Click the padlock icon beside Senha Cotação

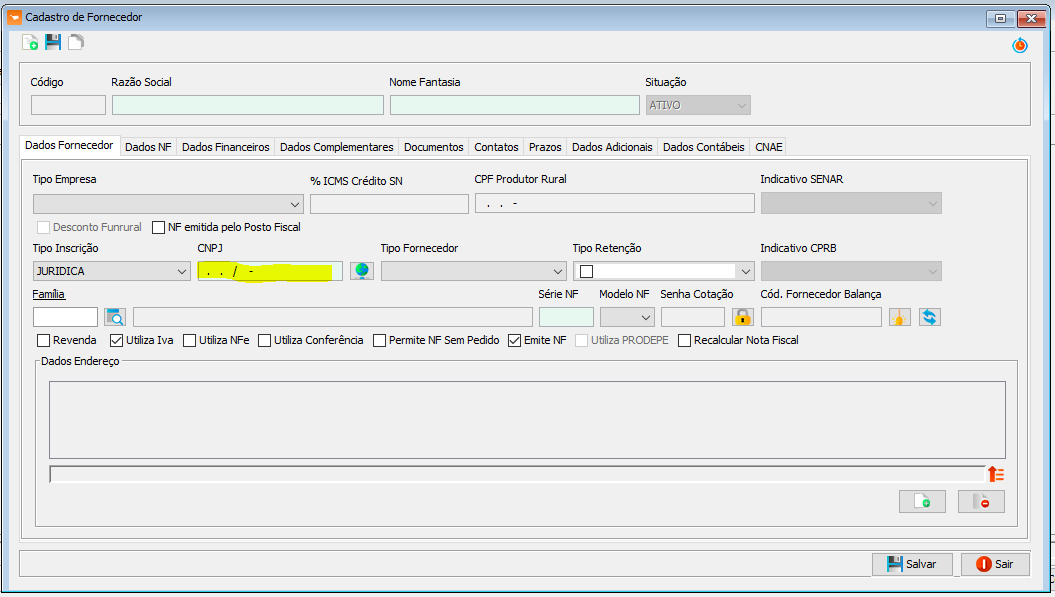[x=742, y=317]
